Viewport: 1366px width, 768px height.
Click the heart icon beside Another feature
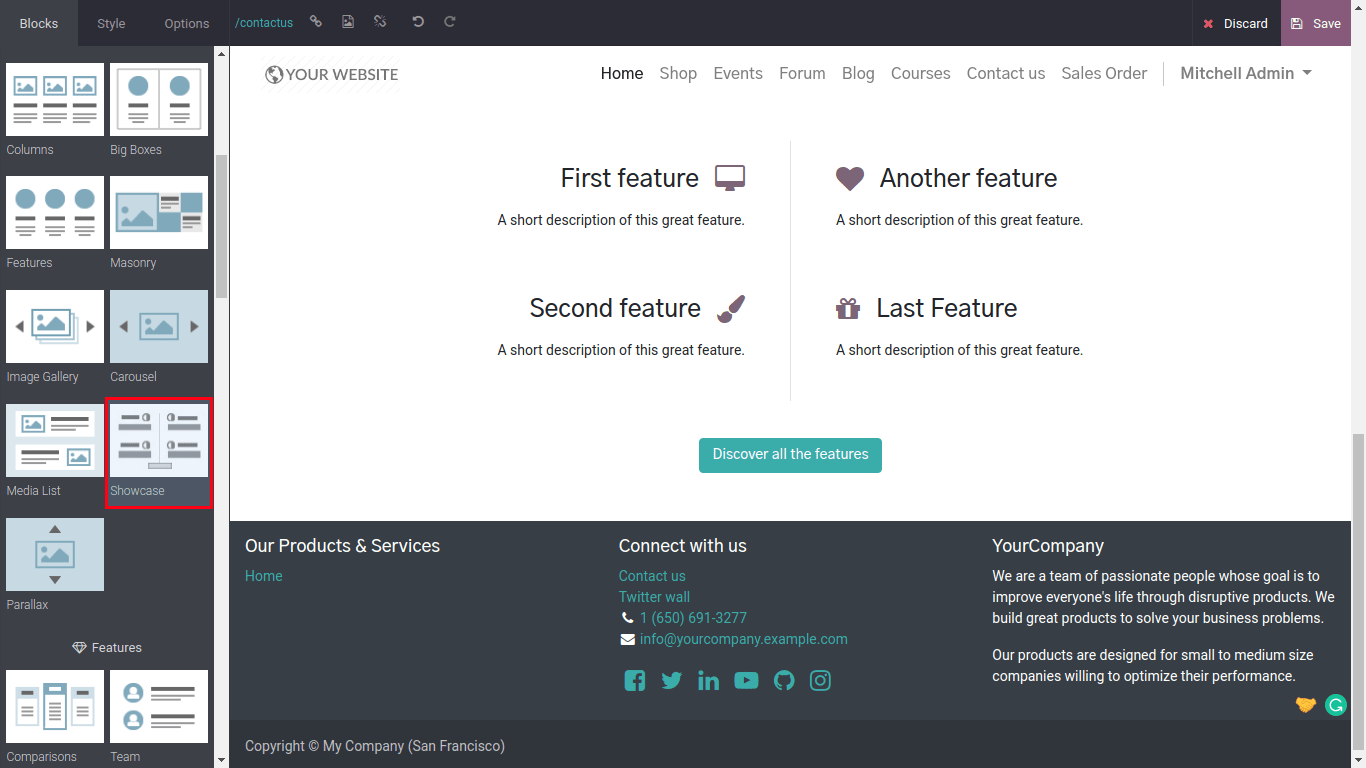coord(850,179)
